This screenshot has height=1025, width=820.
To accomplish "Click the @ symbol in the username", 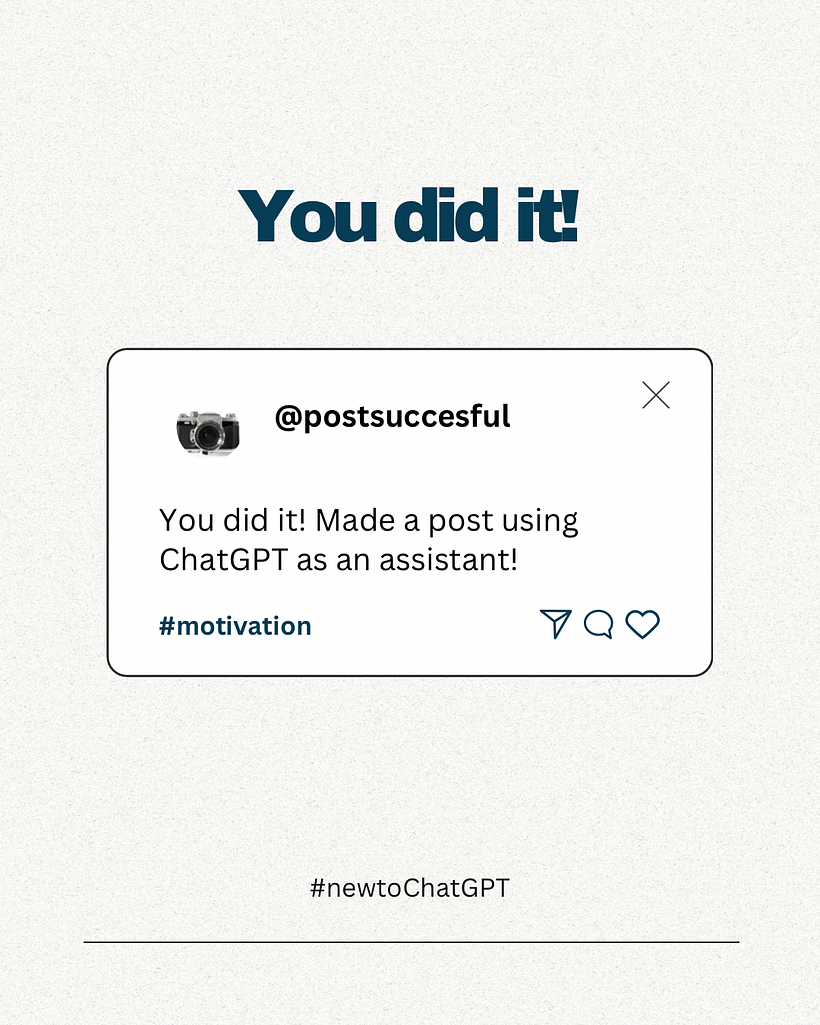I will (288, 418).
